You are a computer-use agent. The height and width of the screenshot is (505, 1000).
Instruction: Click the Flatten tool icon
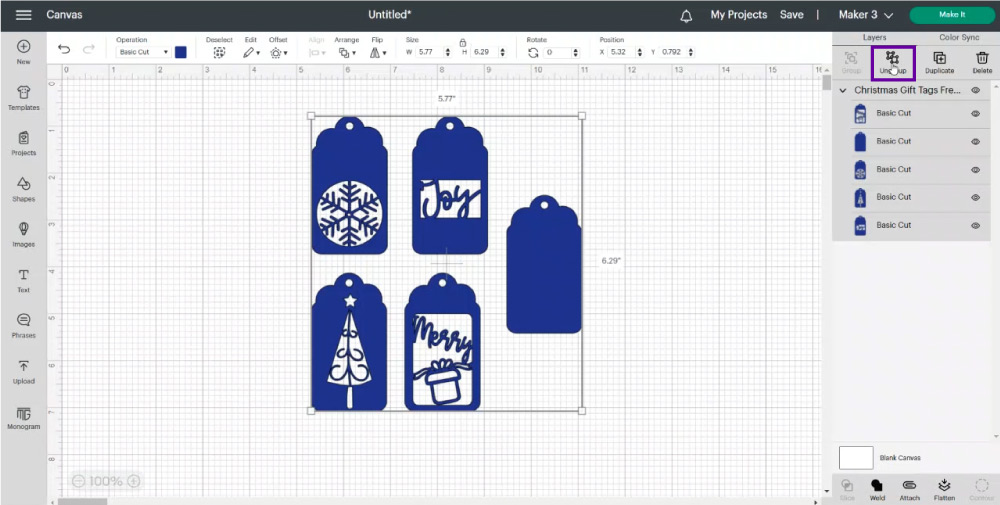944,490
